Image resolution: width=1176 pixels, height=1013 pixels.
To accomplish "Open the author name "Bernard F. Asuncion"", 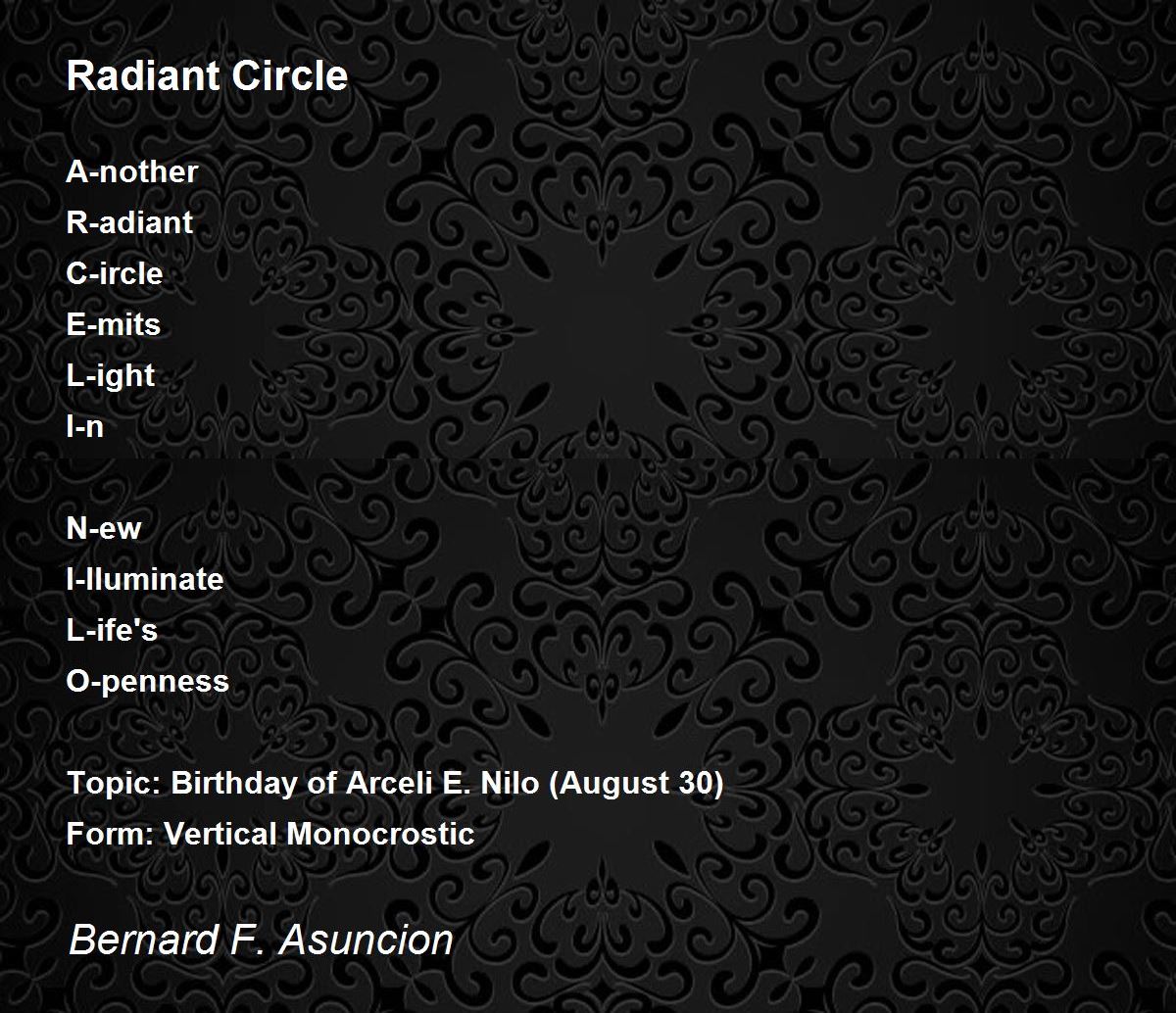I will pos(262,940).
